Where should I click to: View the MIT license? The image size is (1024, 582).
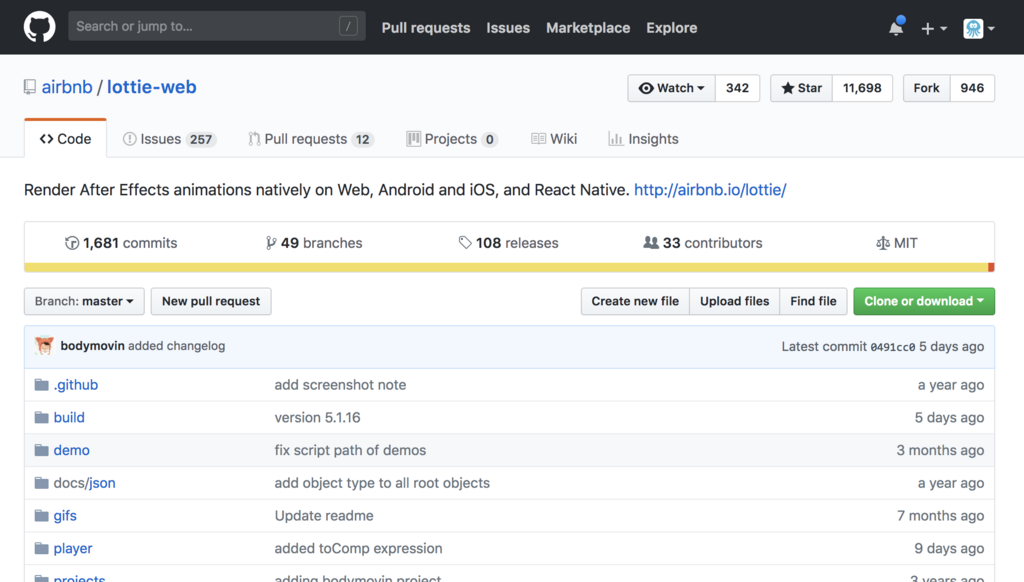coord(897,243)
